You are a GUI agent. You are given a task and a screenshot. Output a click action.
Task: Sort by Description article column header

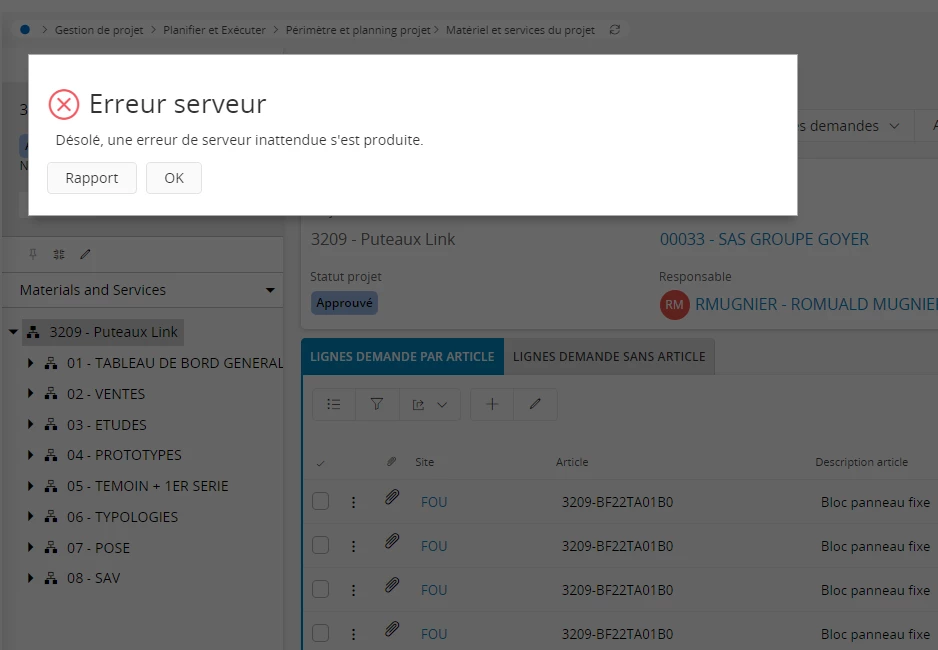861,462
